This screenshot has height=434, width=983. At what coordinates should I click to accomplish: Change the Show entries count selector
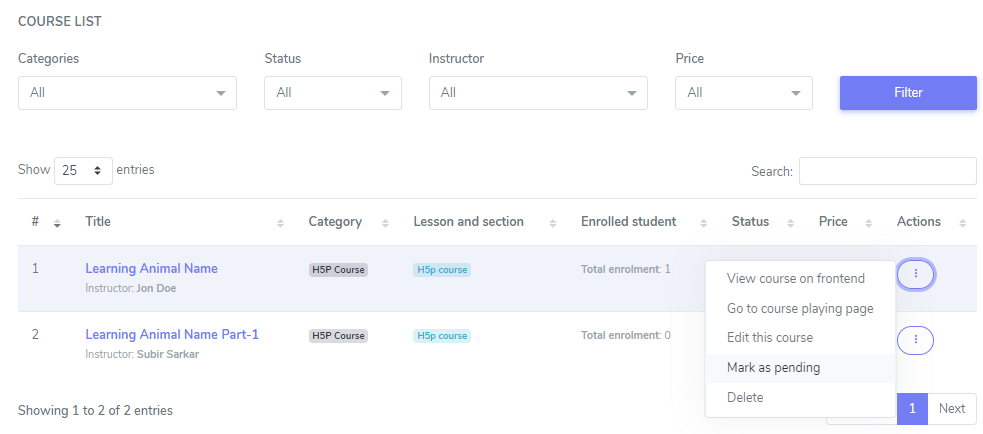coord(83,171)
